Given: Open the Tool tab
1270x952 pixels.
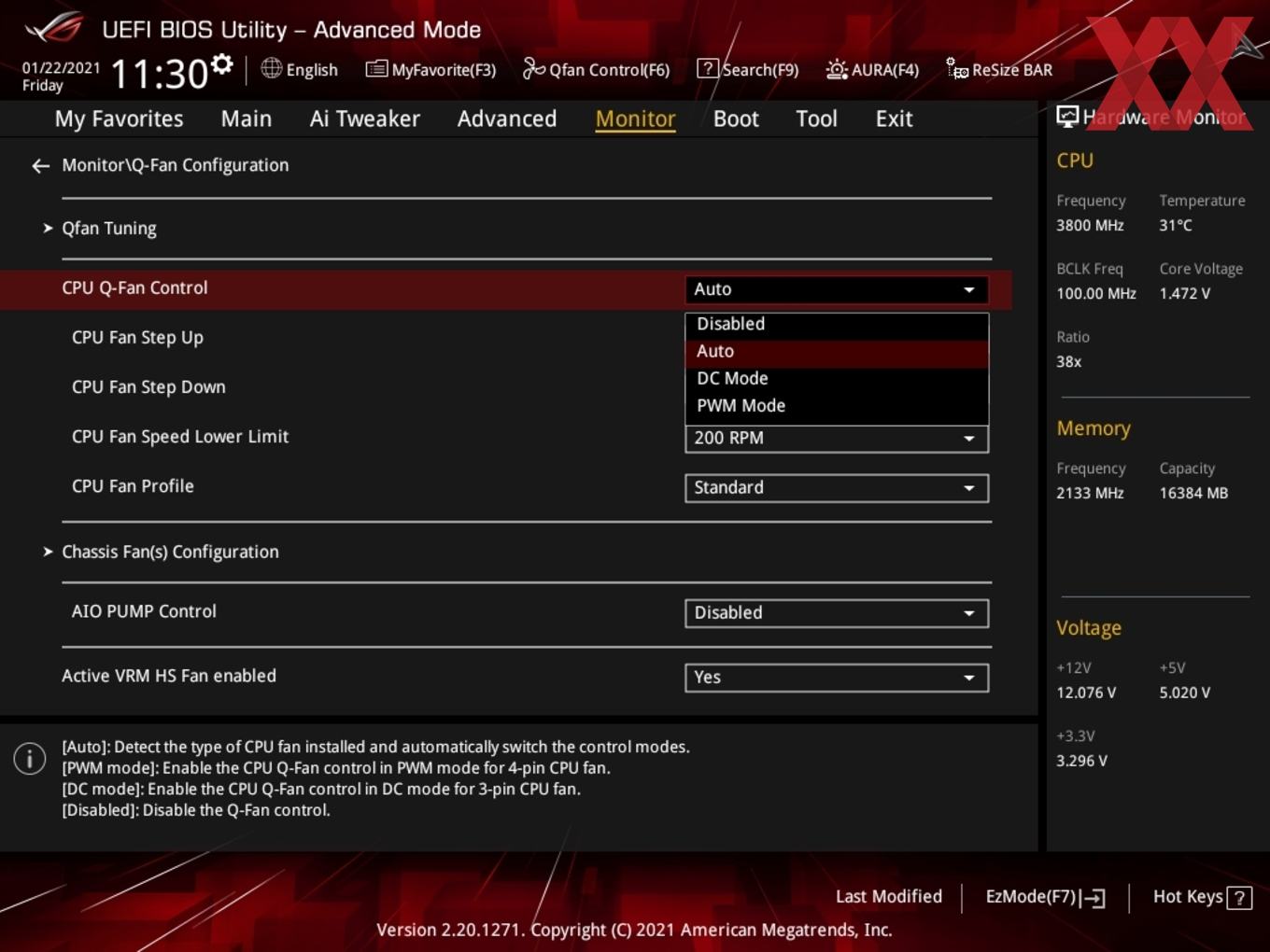Looking at the screenshot, I should point(816,119).
